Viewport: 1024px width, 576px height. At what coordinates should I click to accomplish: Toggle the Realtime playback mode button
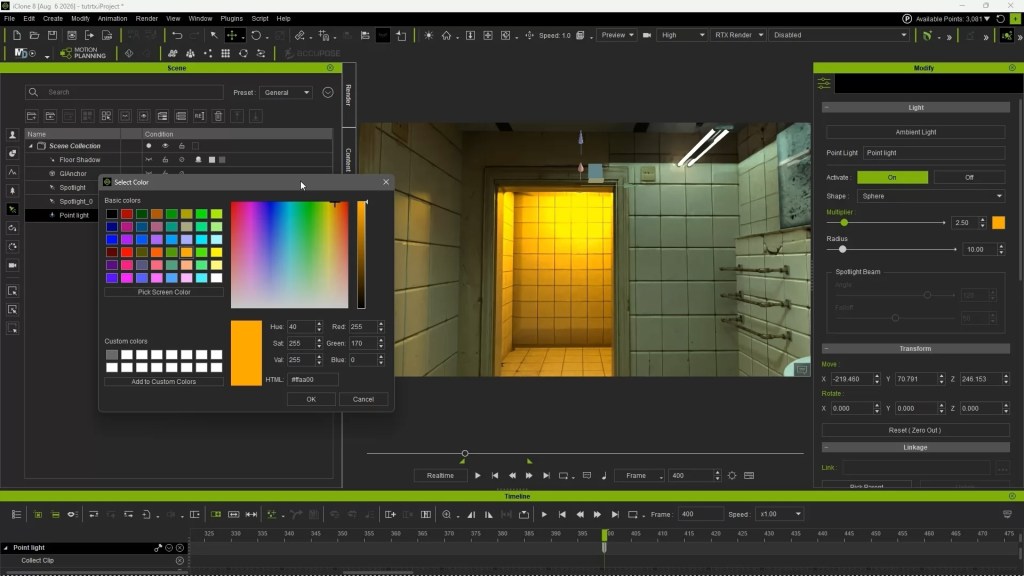tap(440, 475)
